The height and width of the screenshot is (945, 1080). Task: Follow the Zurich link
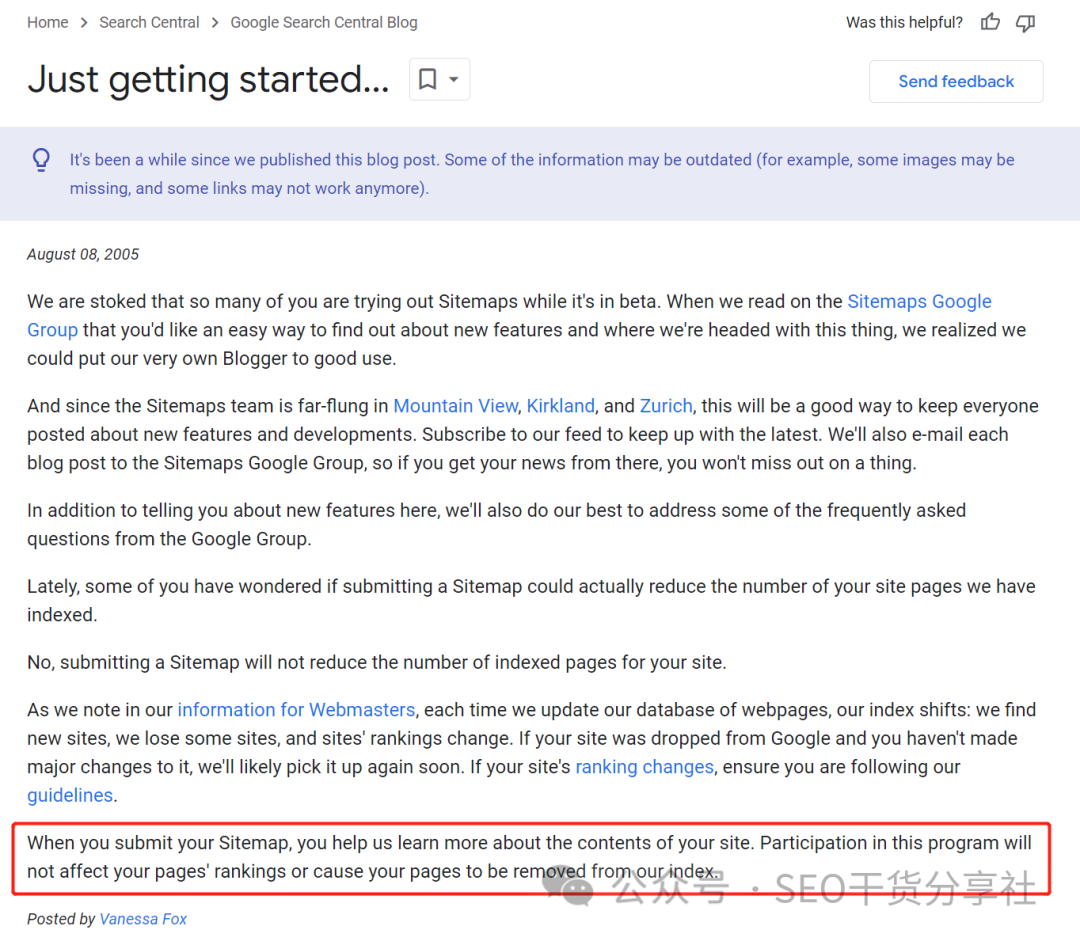(x=665, y=406)
